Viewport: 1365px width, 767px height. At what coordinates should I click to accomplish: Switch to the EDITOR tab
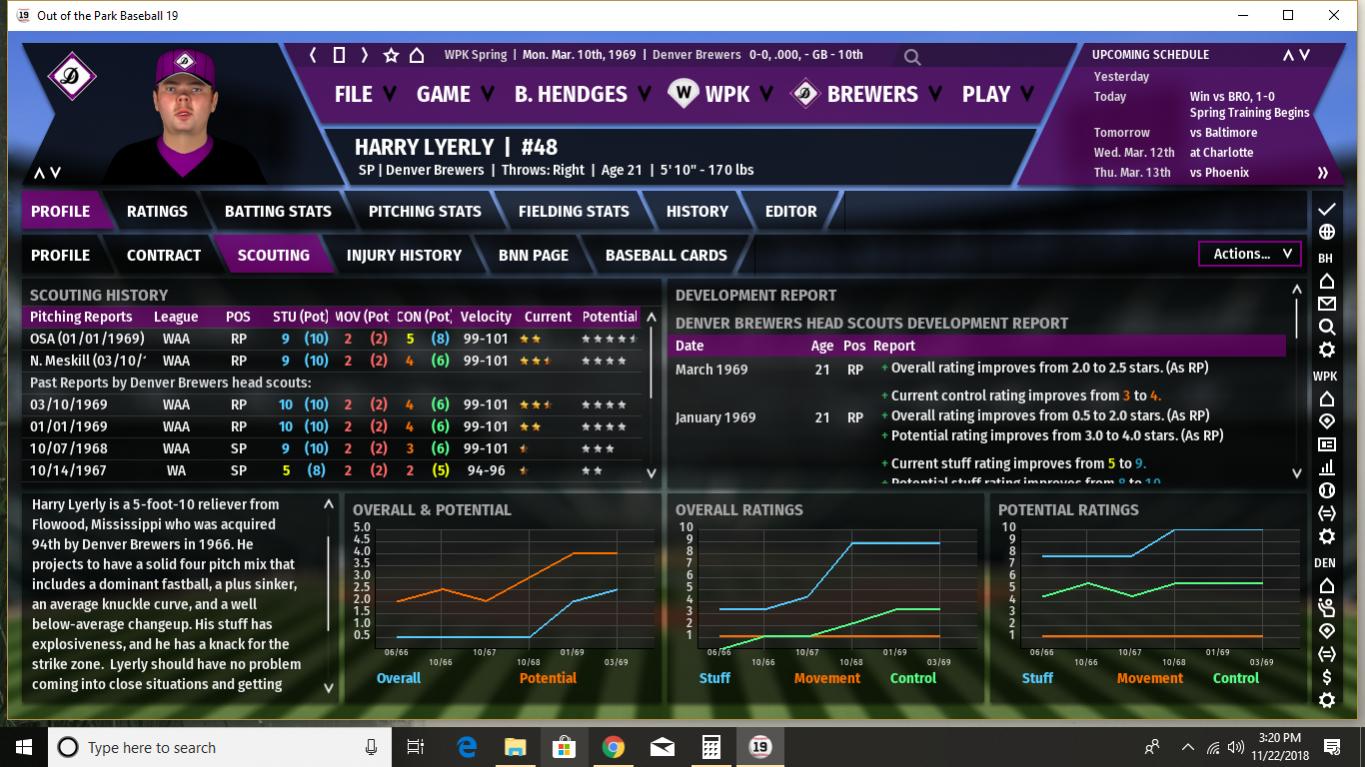[791, 211]
